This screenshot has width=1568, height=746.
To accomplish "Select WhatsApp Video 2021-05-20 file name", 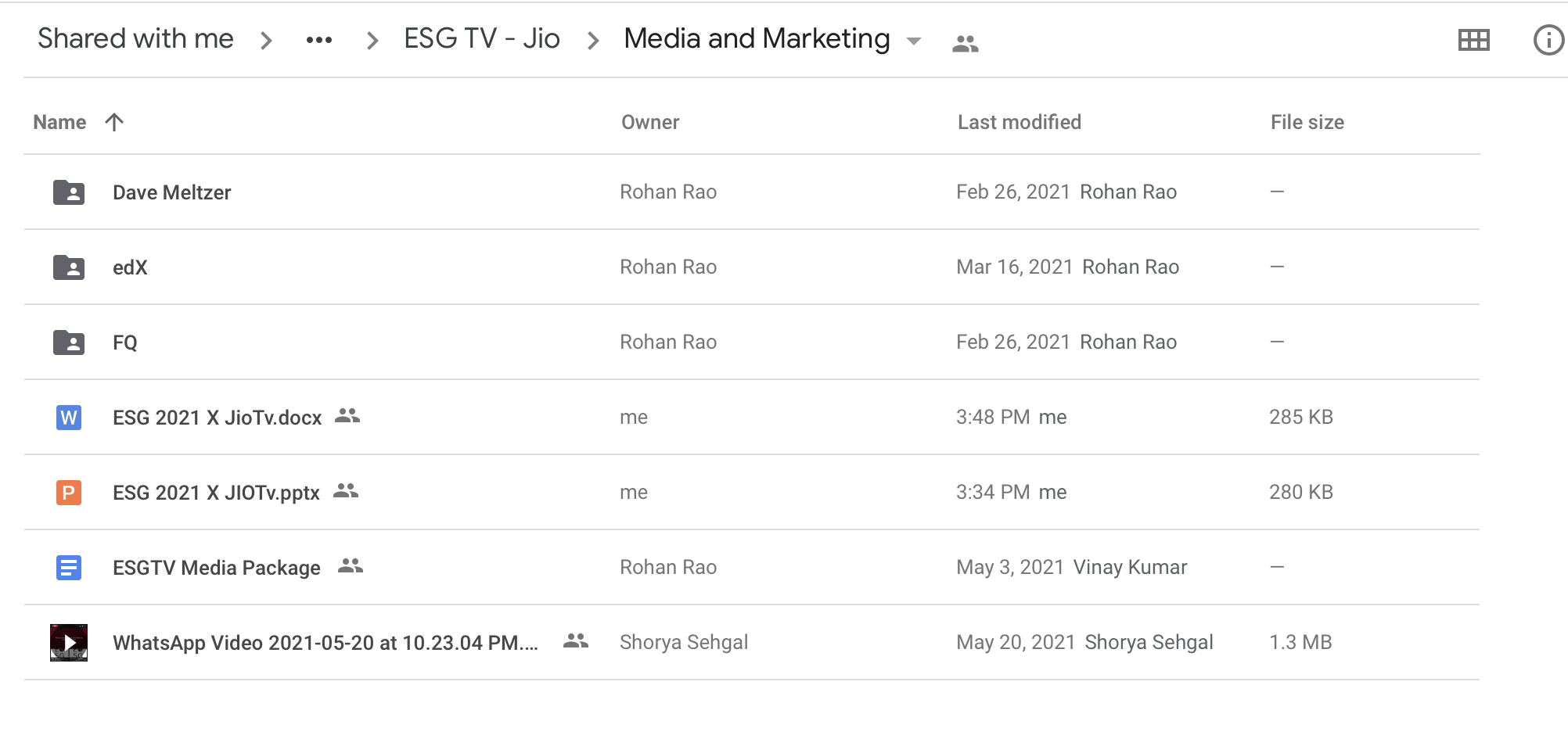I will click(325, 643).
